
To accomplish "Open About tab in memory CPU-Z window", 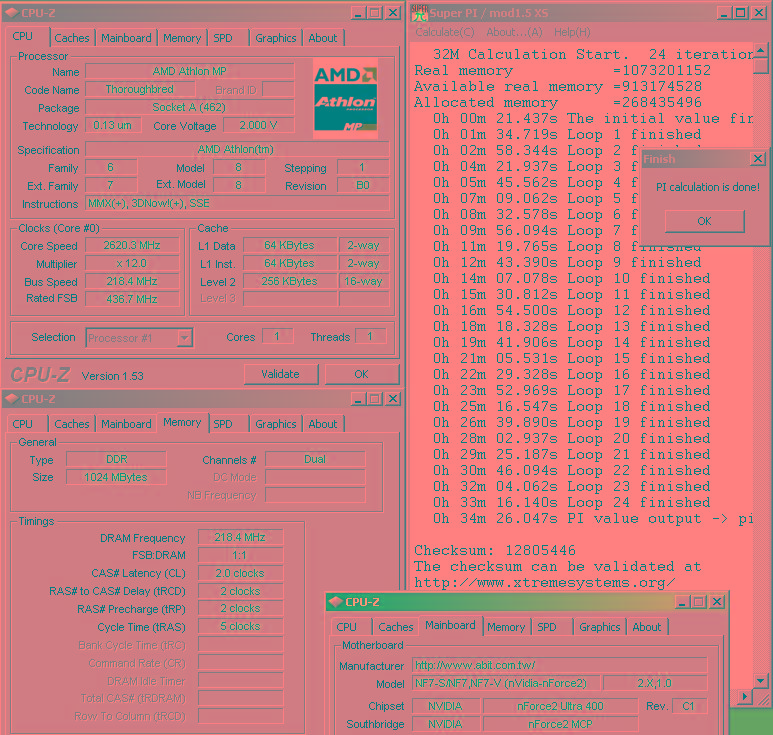I will [323, 424].
